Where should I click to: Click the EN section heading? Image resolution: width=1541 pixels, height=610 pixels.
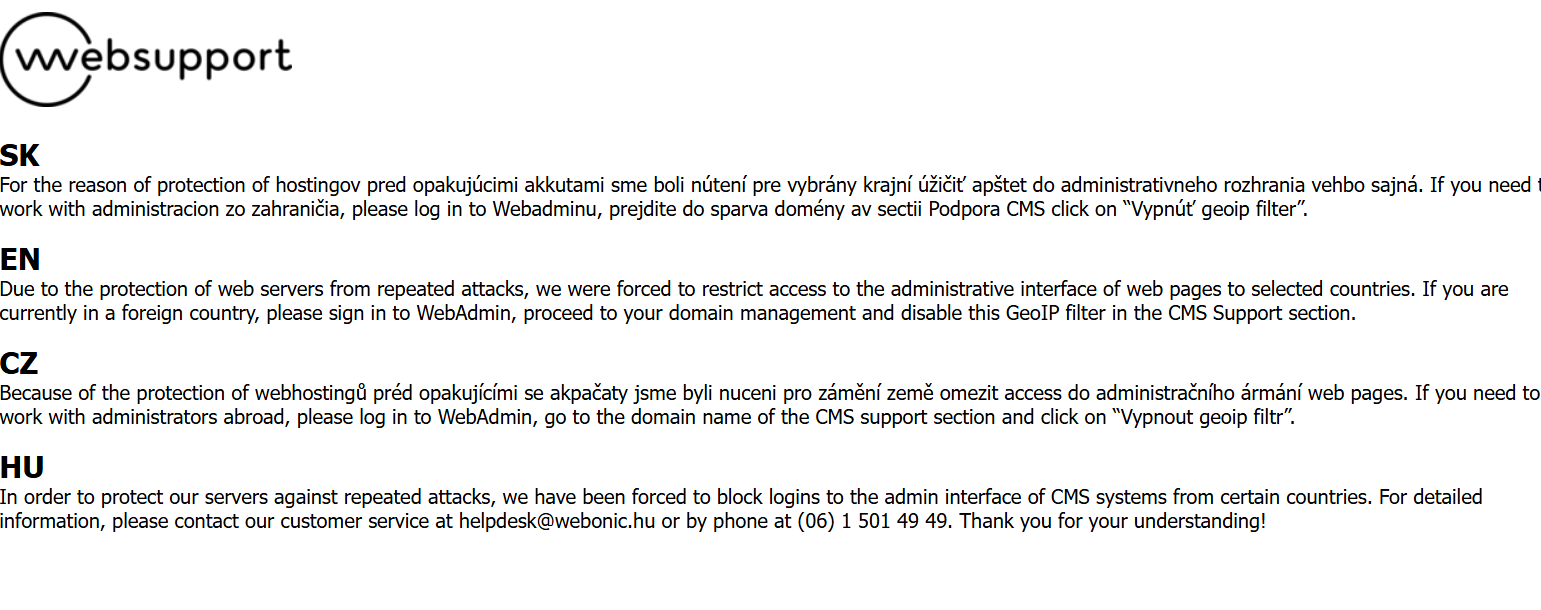20,260
